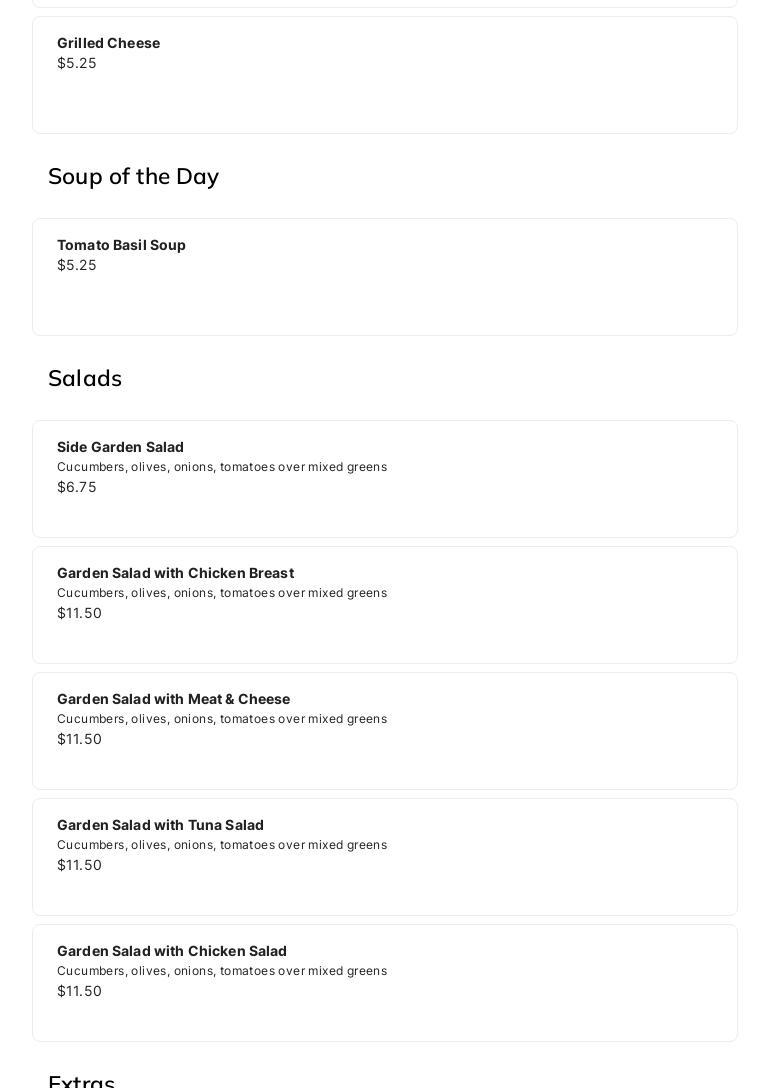The height and width of the screenshot is (1088, 770).
Task: Click the Chicken Salad item's $11.50 price
Action: pyautogui.click(x=79, y=991)
